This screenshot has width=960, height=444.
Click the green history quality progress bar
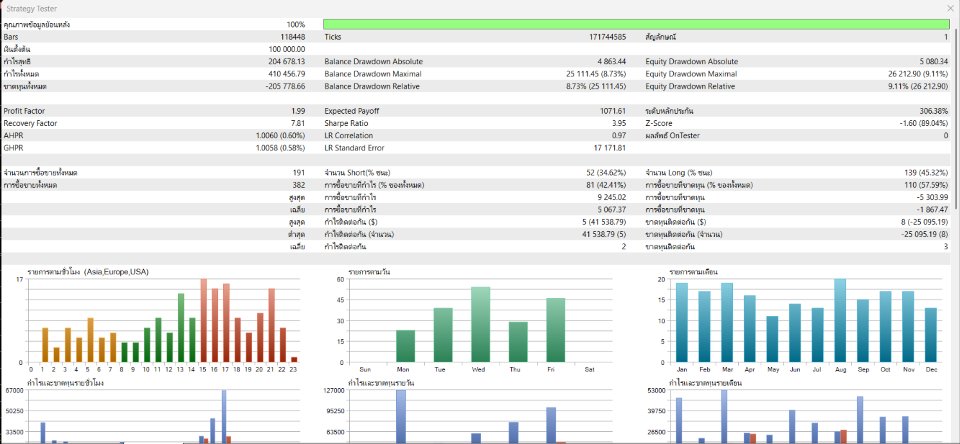tap(637, 24)
